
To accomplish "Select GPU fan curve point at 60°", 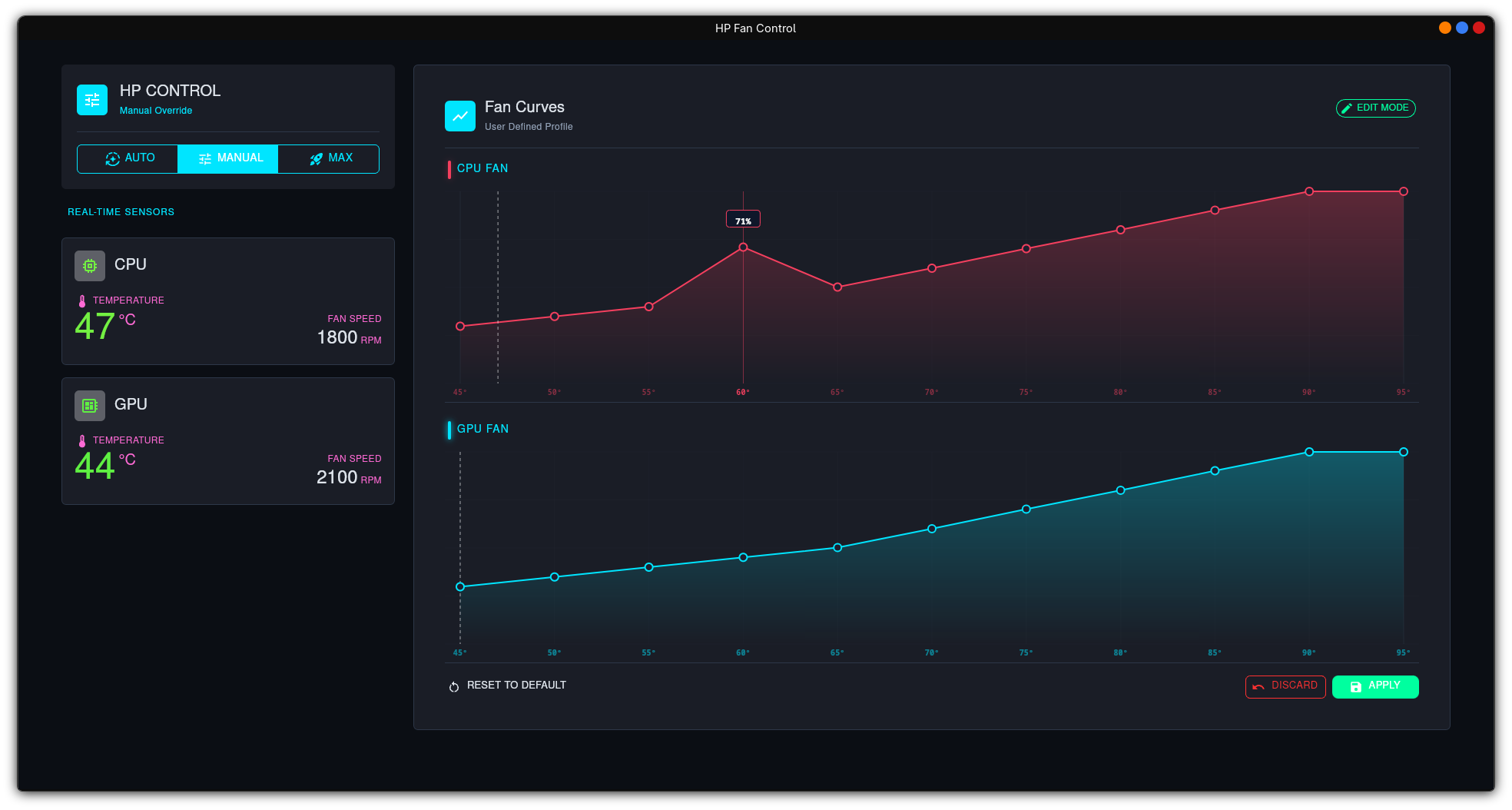I will (x=743, y=558).
